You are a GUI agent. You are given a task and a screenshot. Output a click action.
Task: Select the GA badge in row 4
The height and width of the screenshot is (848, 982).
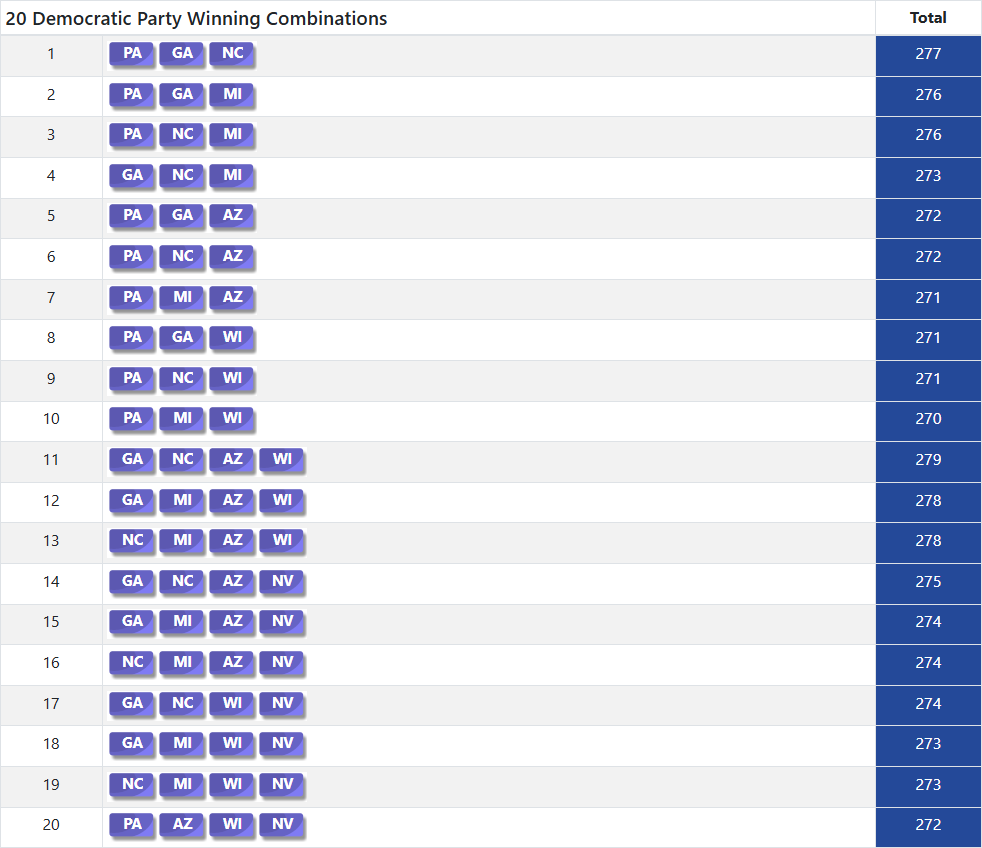pos(132,175)
